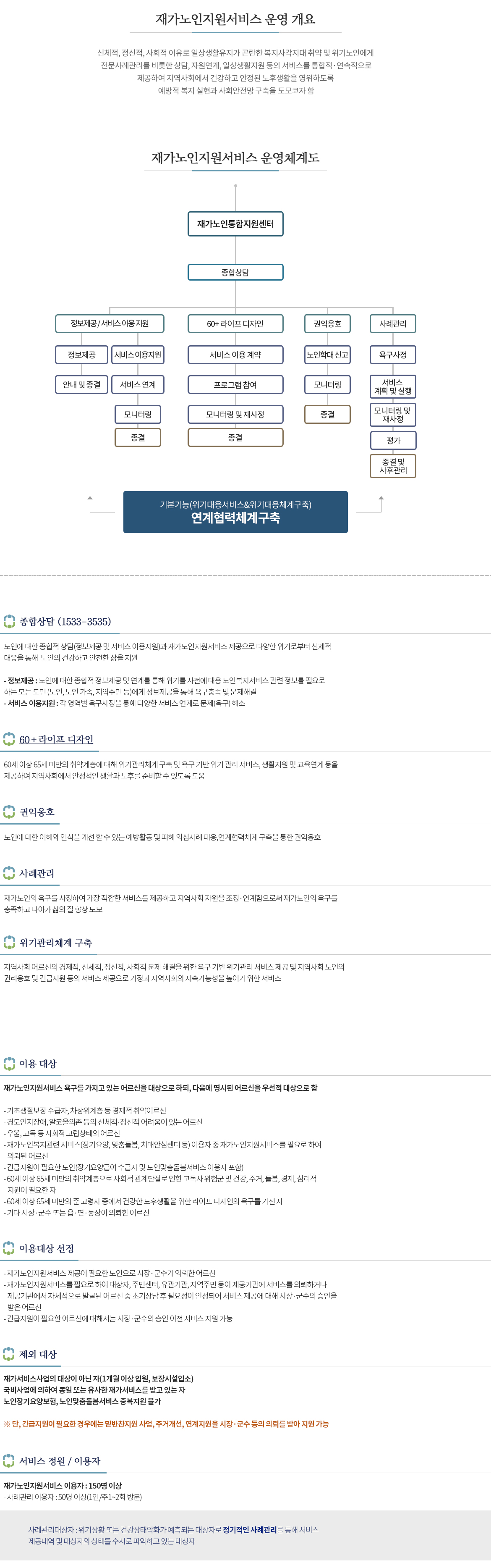Click the icon beside 종합상담 (1533-3535) heading
The width and height of the screenshot is (491, 1568).
[9, 622]
